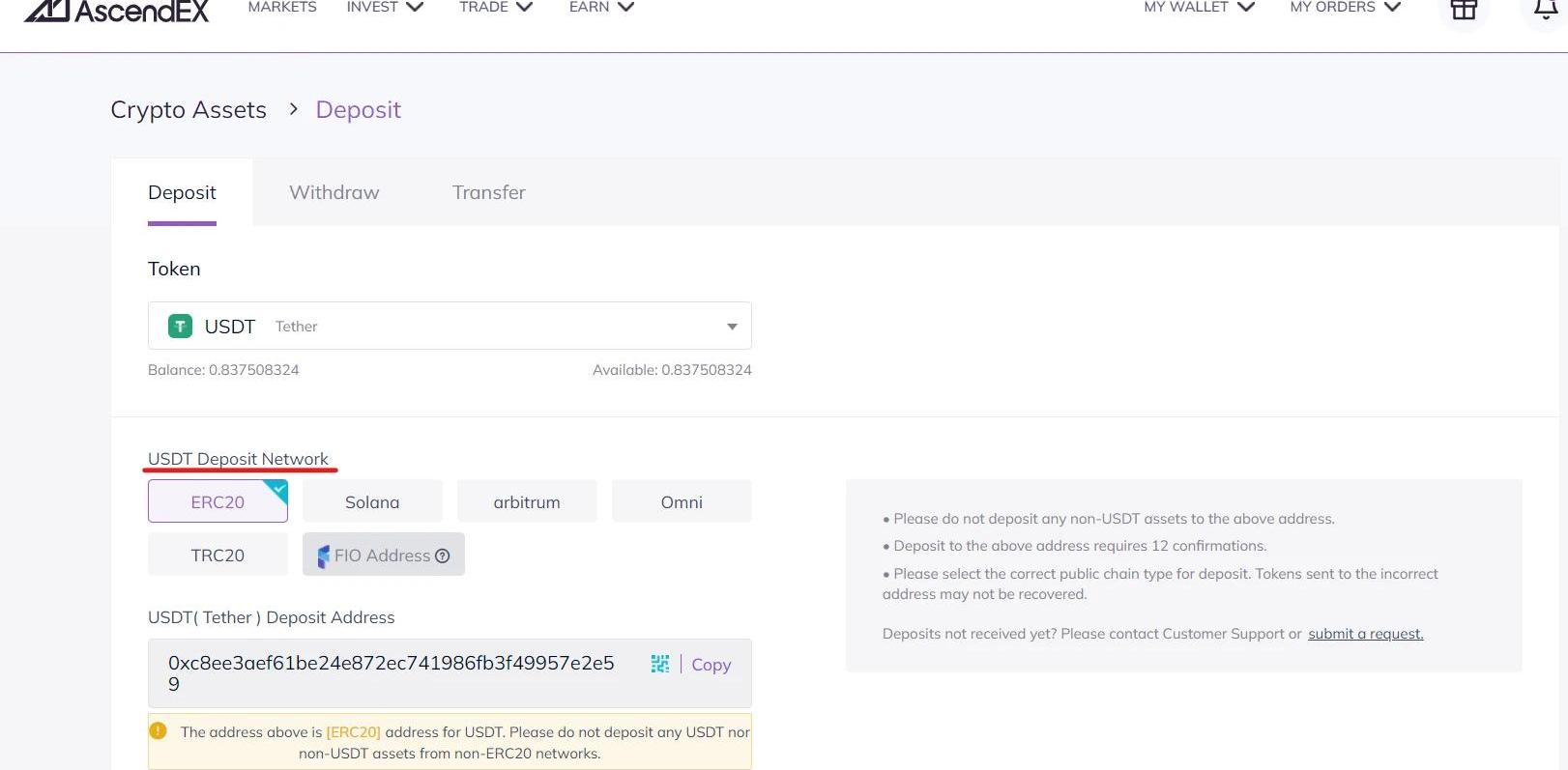Screen dimensions: 1568x770
Task: Click the yellow warning icon in notice
Action: coord(159,731)
